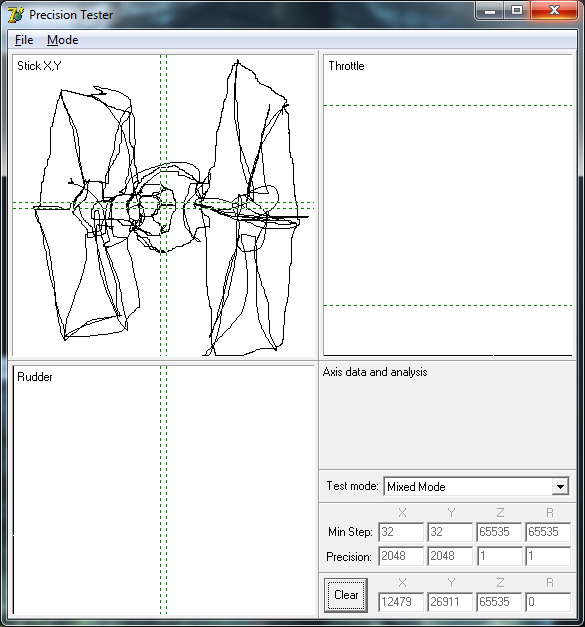Click inside the Throttle panel

tap(448, 205)
